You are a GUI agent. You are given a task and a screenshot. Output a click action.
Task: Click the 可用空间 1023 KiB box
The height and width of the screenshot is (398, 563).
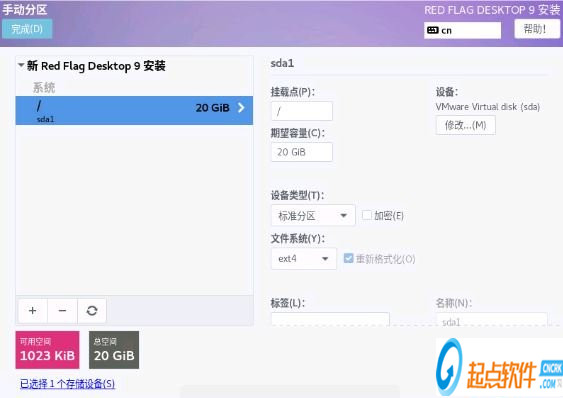pyautogui.click(x=47, y=350)
